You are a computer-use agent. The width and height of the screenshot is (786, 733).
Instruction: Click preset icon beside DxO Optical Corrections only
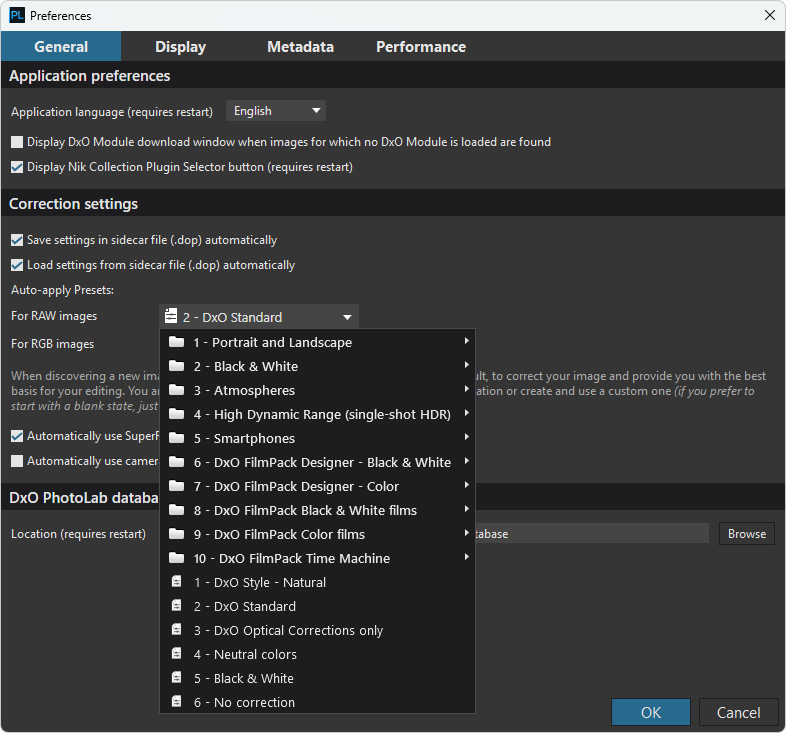(176, 630)
